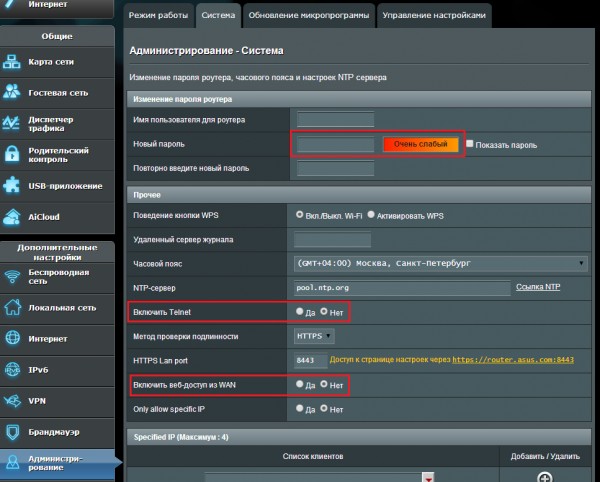Screen dimensions: 600x482
Task: Select Да for веб-доступ из WAN
Action: (x=300, y=384)
